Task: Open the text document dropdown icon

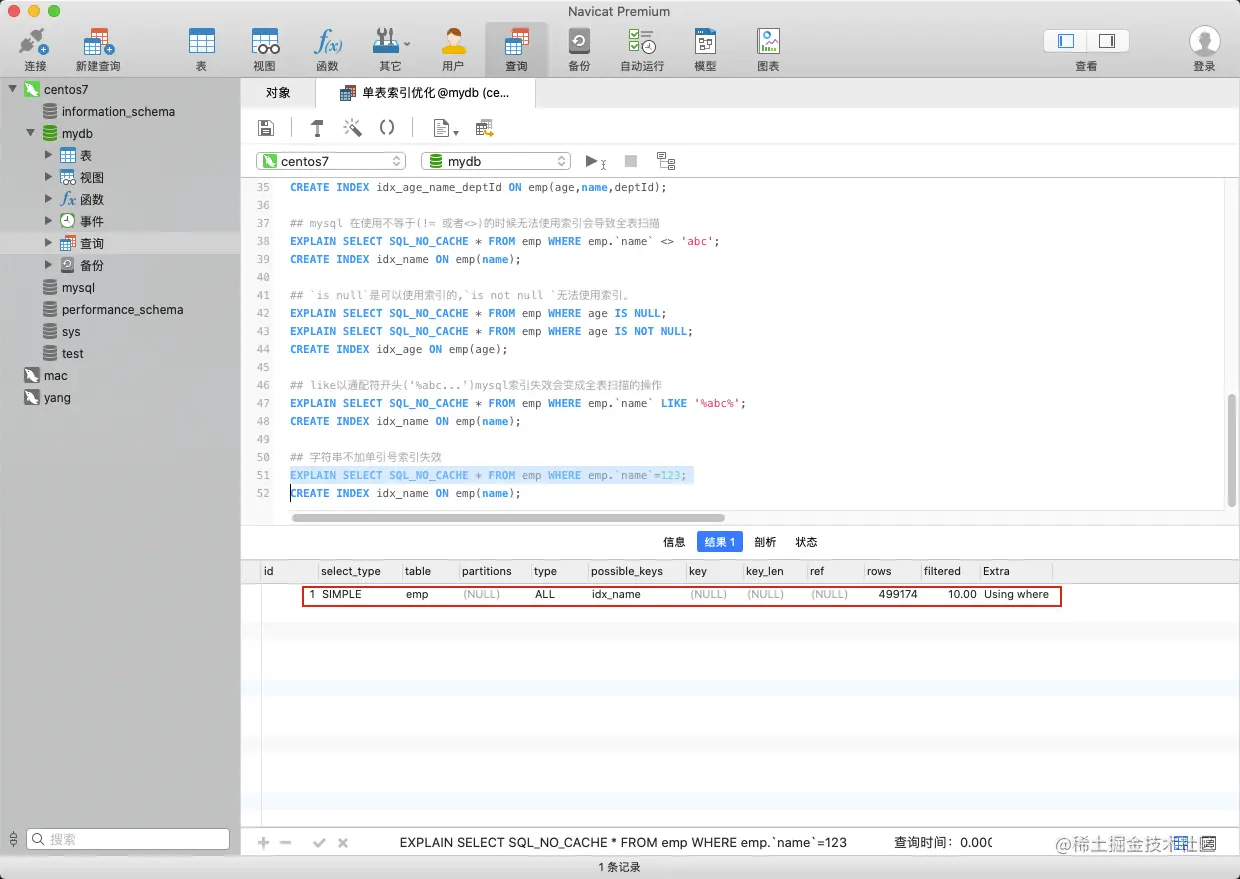Action: (x=445, y=128)
